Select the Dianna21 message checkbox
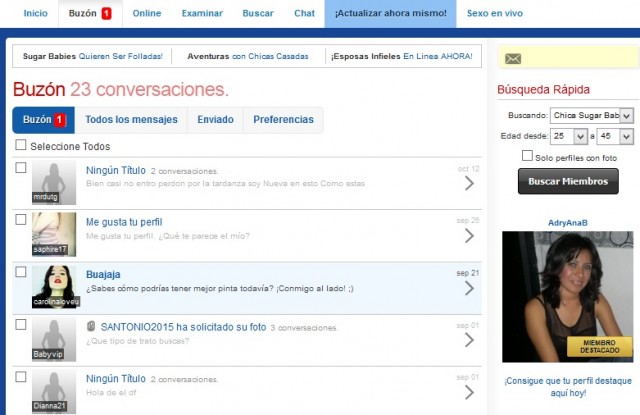The image size is (640, 415). pyautogui.click(x=21, y=377)
